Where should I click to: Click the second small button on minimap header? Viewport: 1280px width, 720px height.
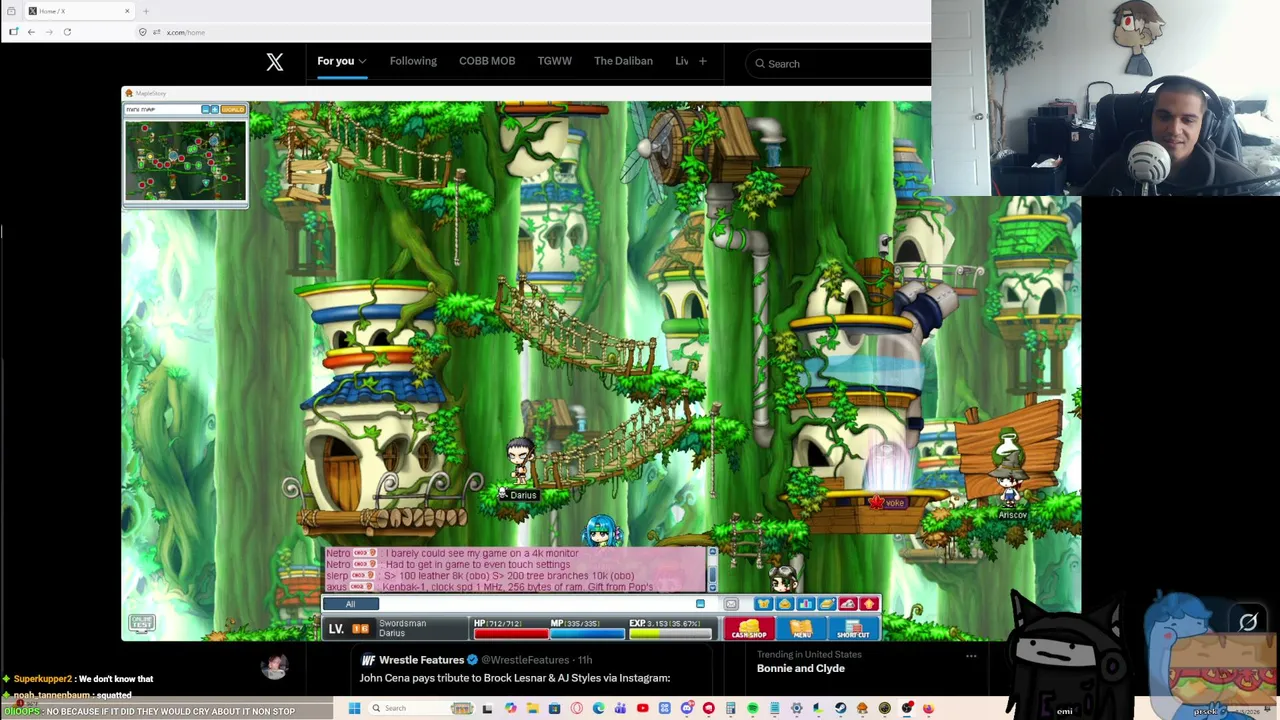point(214,109)
